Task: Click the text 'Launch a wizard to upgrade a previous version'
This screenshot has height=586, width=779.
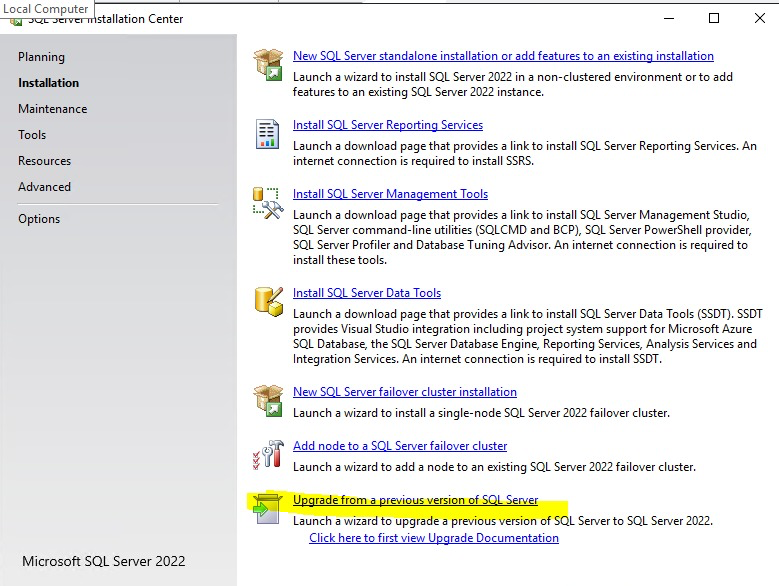Action: (x=415, y=521)
